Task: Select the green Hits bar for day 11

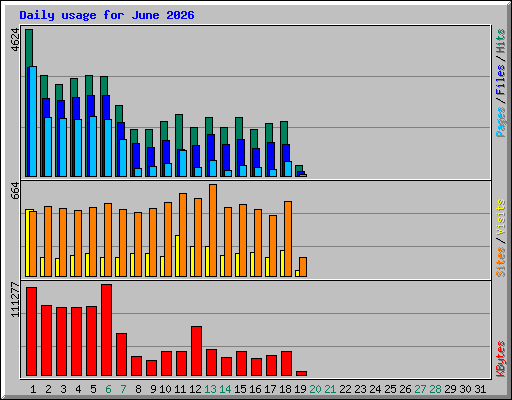Action: [179, 132]
